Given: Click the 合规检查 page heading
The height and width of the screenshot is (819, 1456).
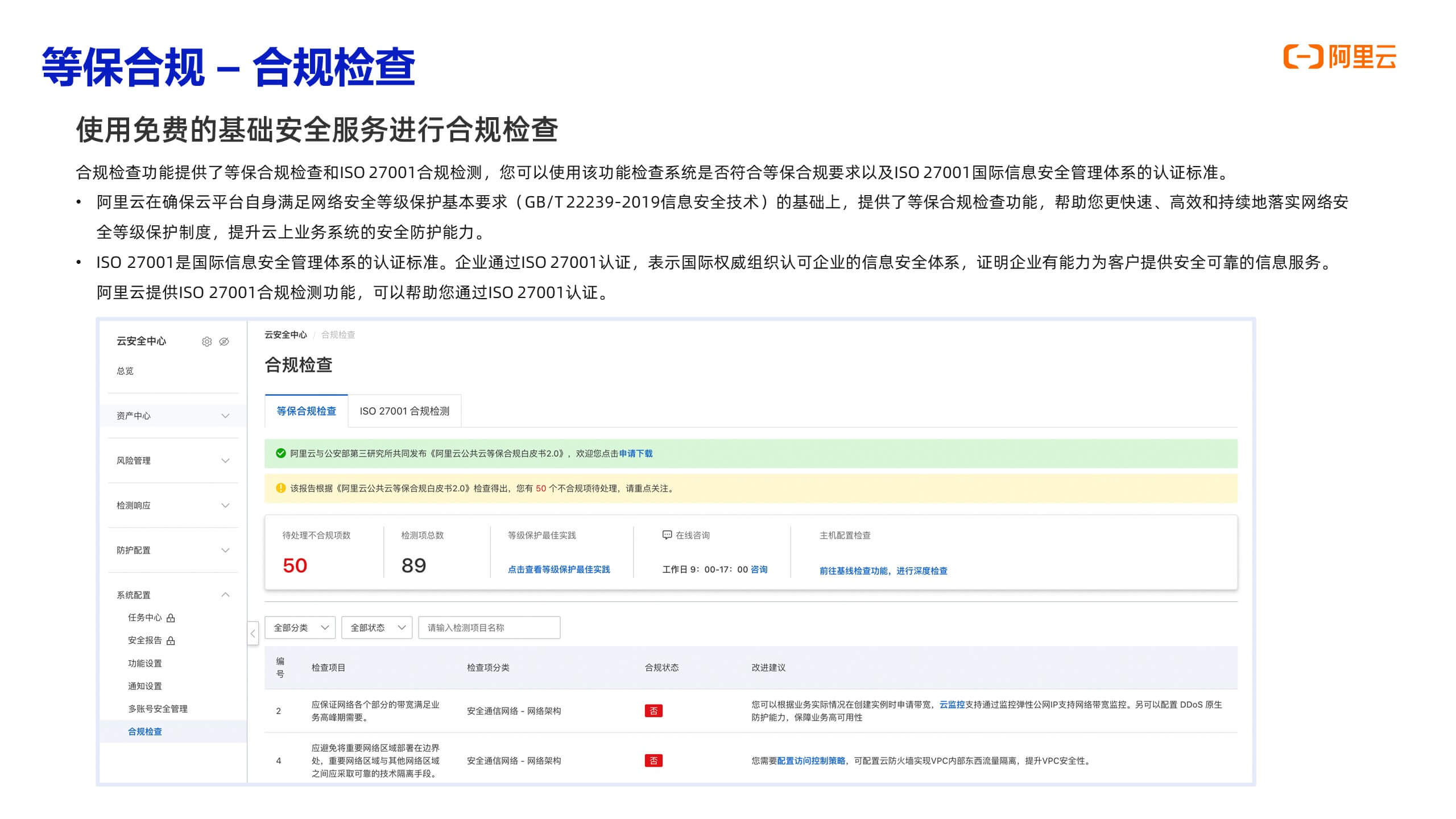Looking at the screenshot, I should point(299,365).
